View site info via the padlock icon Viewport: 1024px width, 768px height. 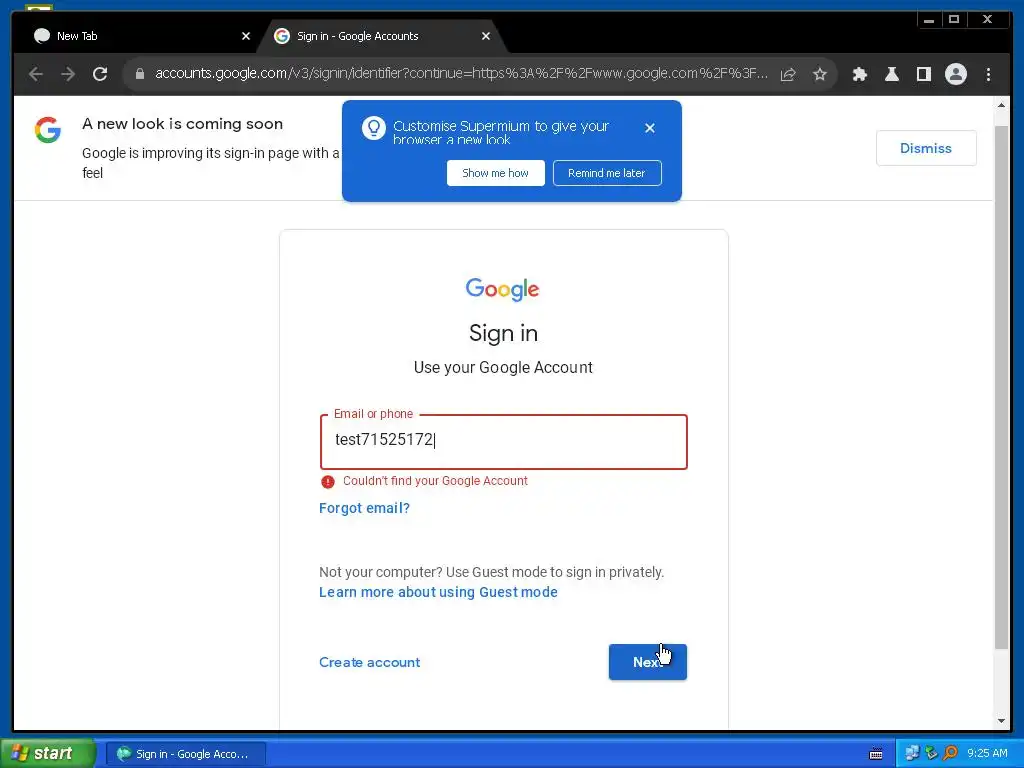139,74
